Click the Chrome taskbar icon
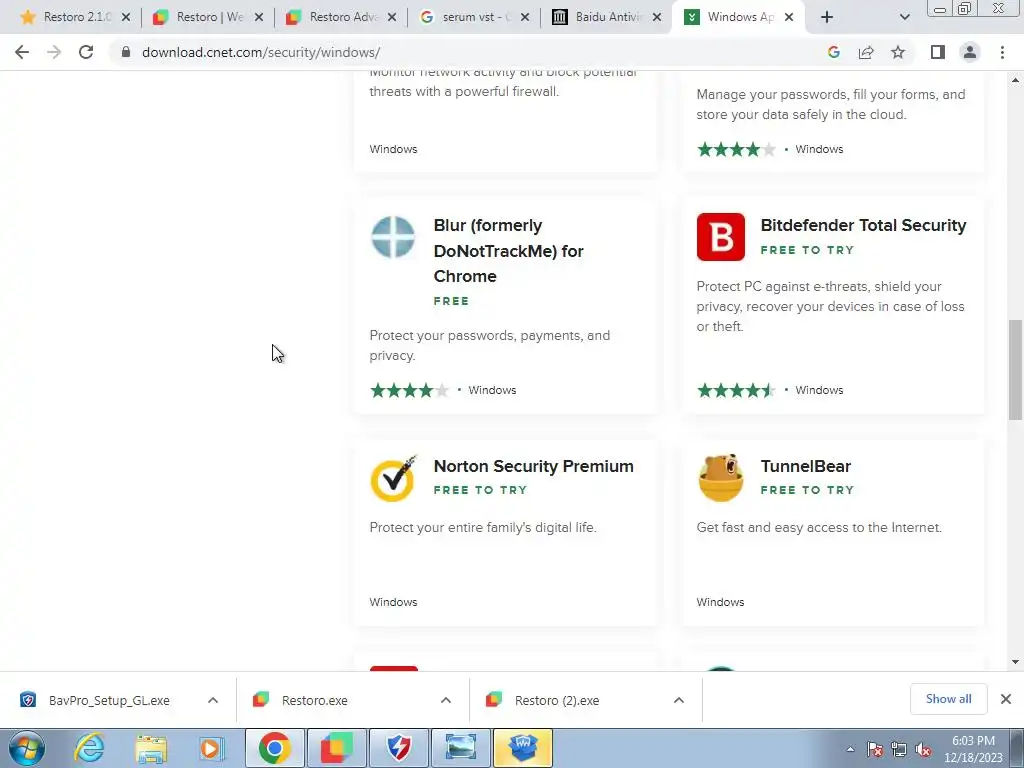The height and width of the screenshot is (768, 1024). click(275, 748)
